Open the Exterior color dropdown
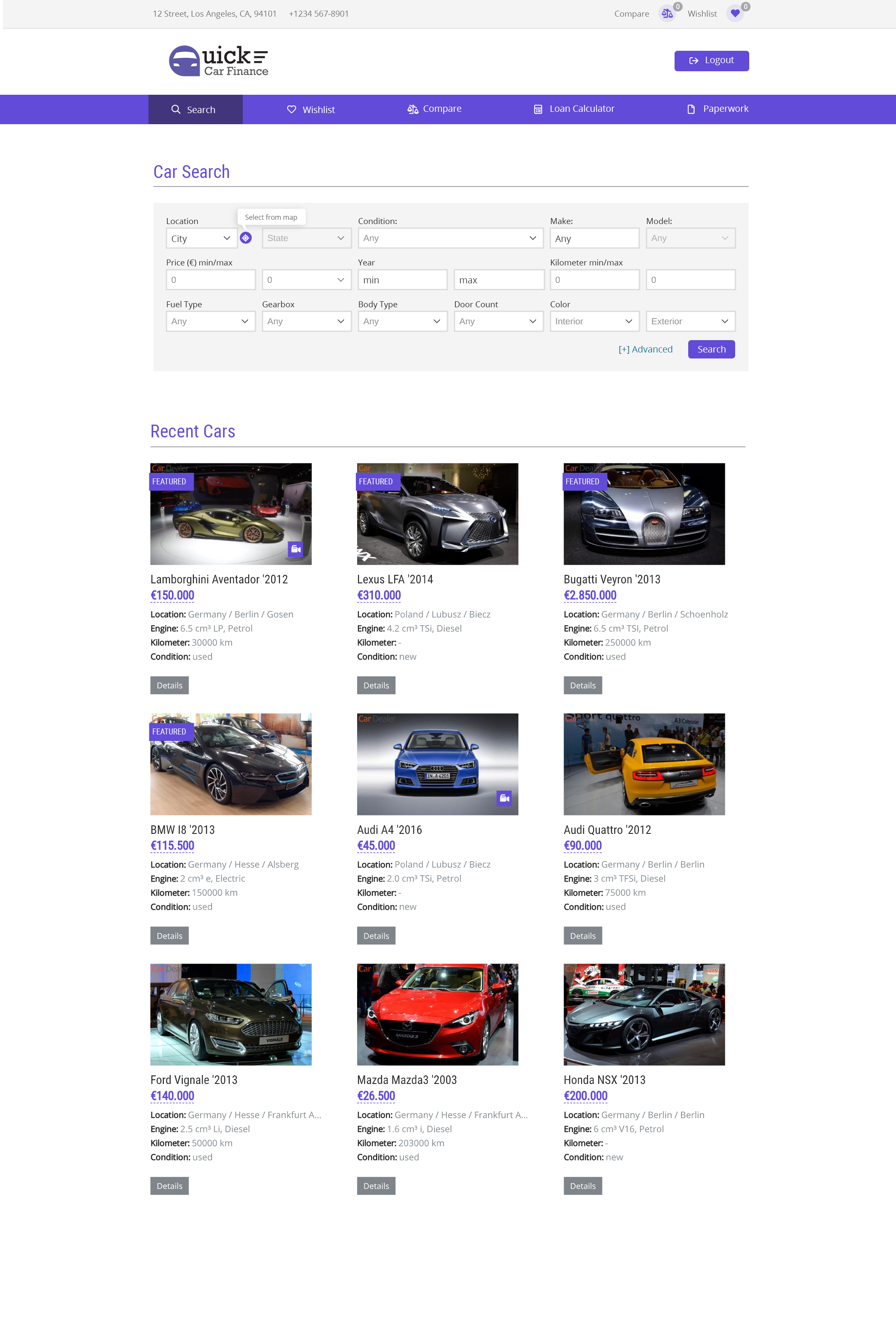 (691, 321)
